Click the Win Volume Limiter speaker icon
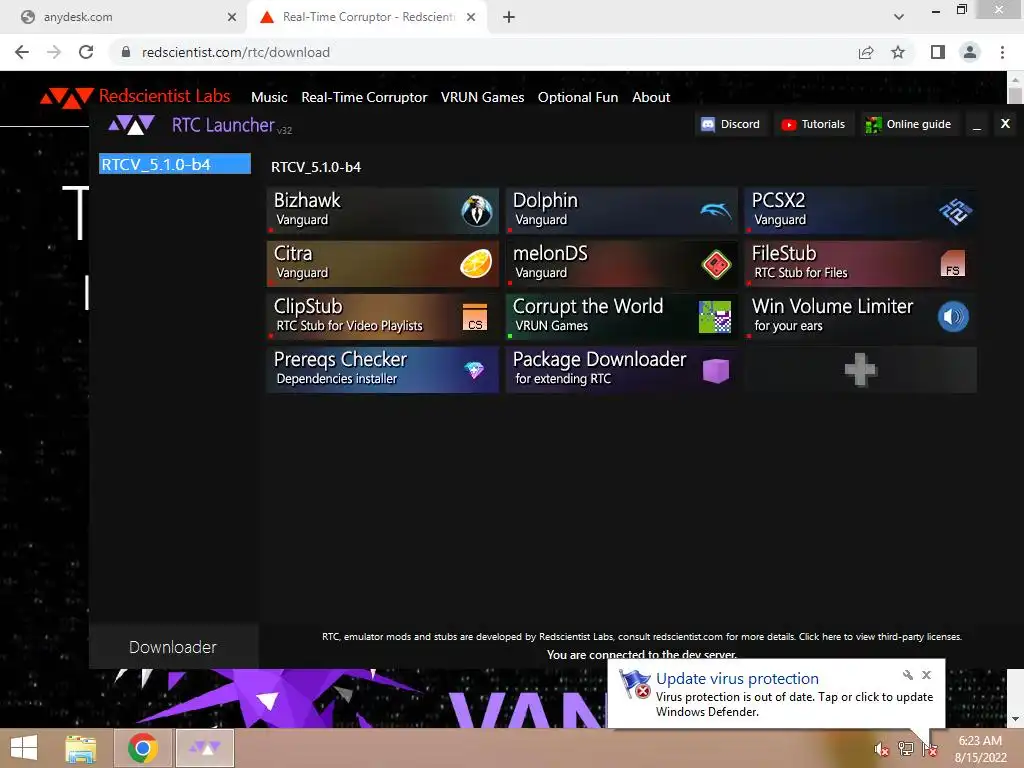1024x768 pixels. pyautogui.click(x=953, y=317)
